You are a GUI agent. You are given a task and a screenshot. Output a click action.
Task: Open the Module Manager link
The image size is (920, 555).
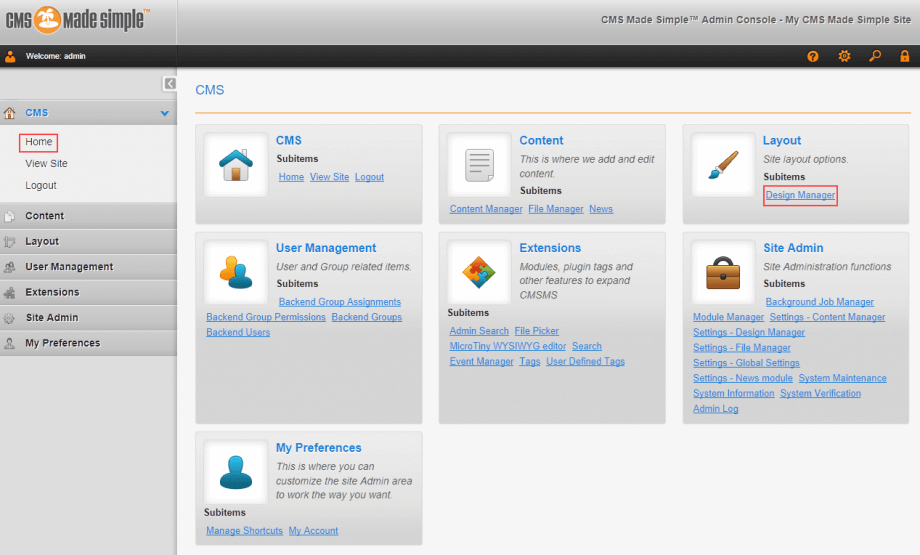[728, 317]
